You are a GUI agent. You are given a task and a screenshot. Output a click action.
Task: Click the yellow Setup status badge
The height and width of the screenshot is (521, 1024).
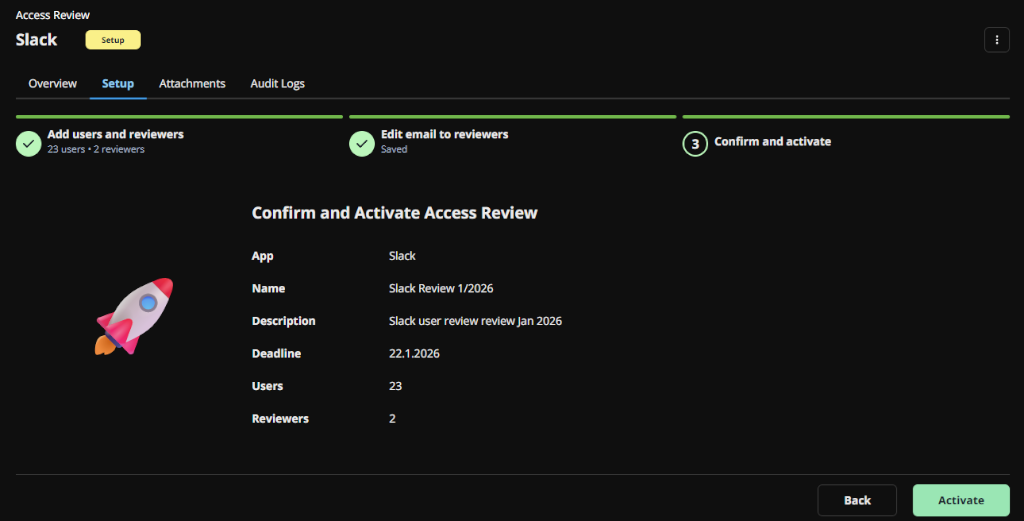click(x=113, y=40)
